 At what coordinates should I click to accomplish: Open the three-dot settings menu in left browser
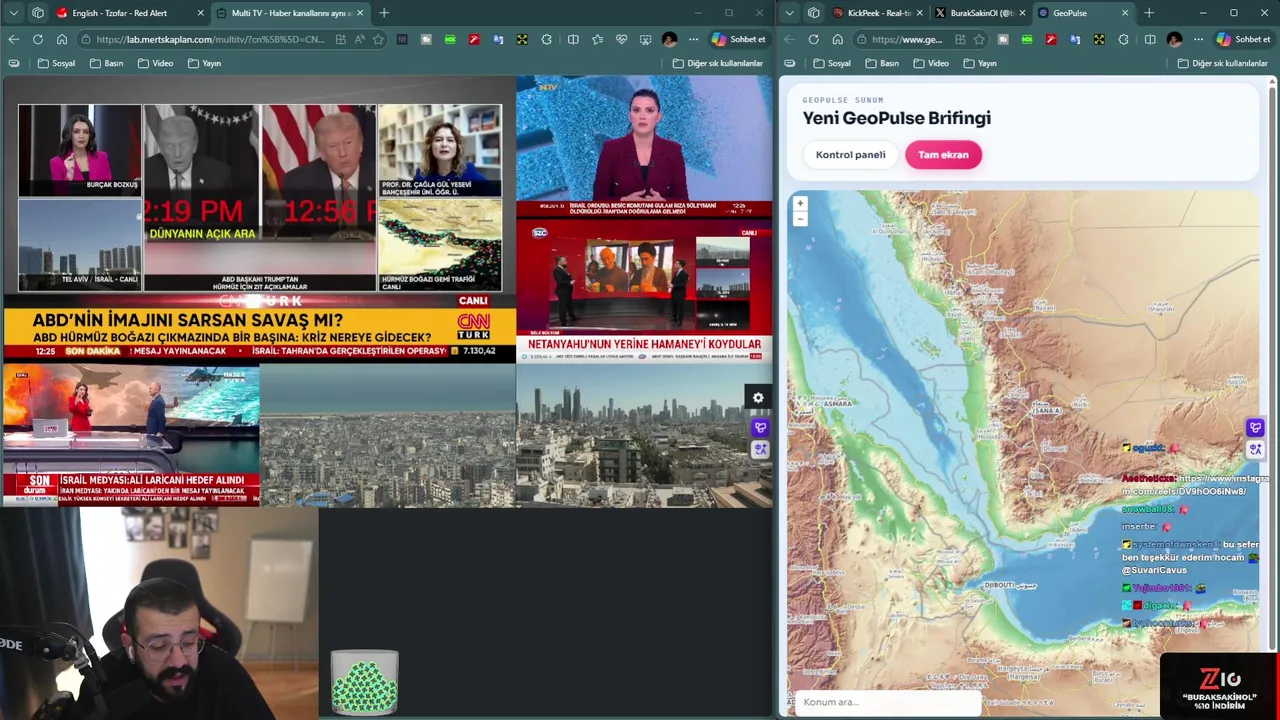tap(693, 39)
